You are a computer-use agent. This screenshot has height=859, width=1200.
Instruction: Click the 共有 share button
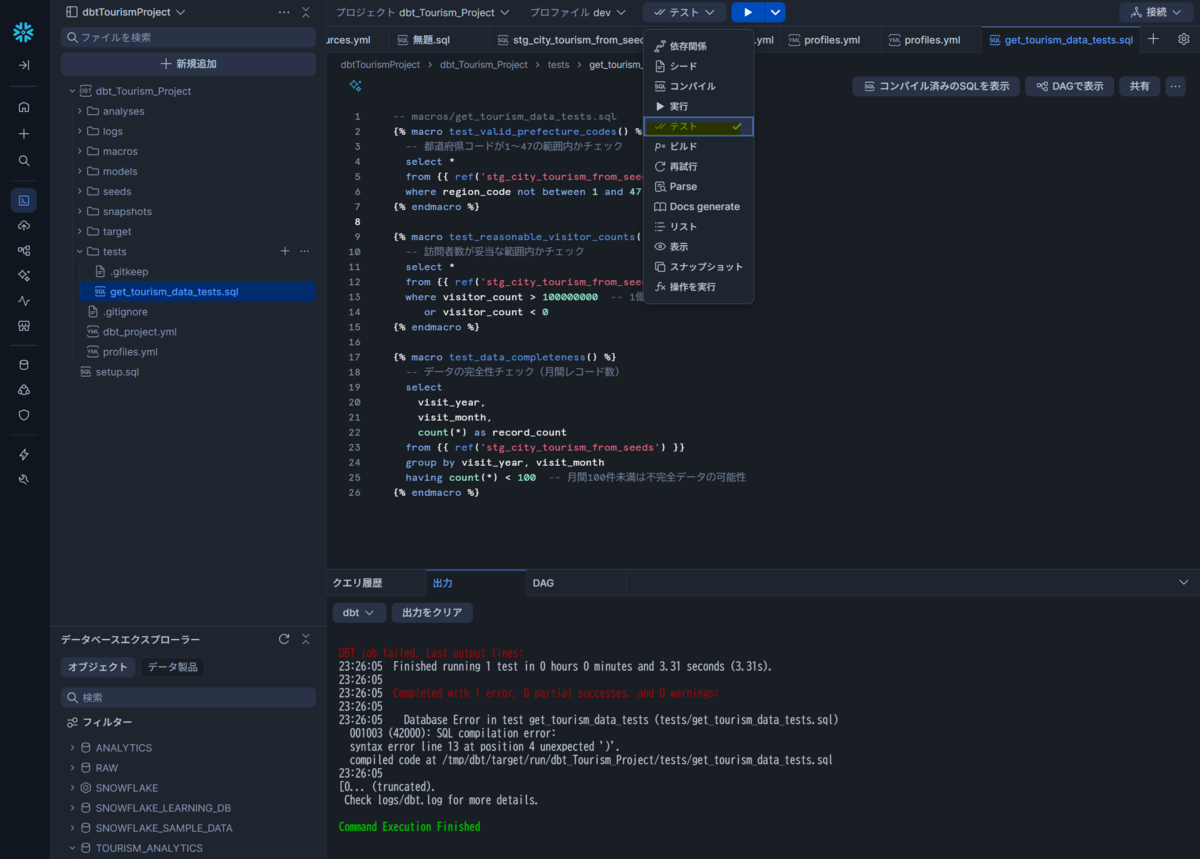(1140, 86)
